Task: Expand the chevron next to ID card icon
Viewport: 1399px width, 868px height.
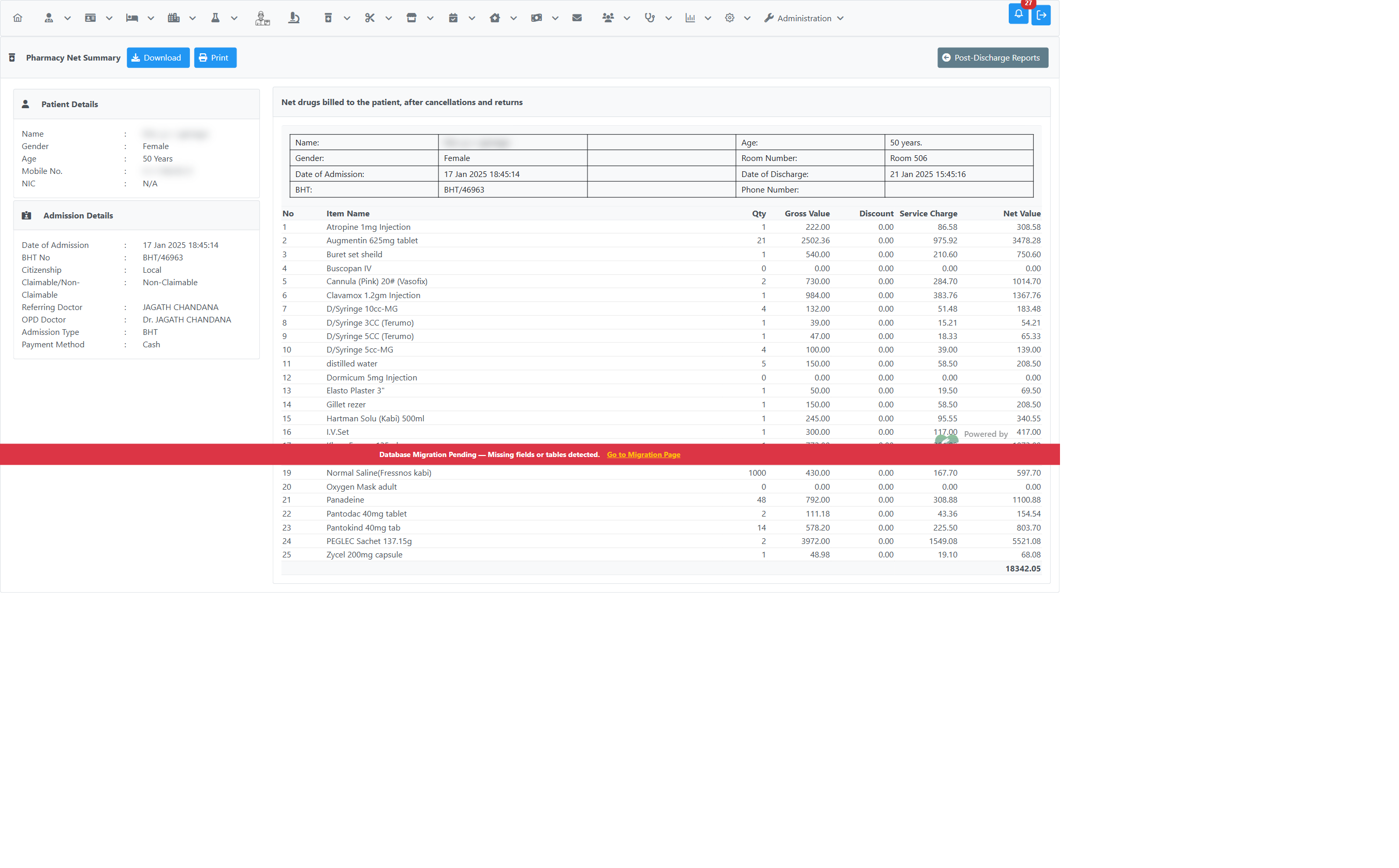Action: coord(109,18)
